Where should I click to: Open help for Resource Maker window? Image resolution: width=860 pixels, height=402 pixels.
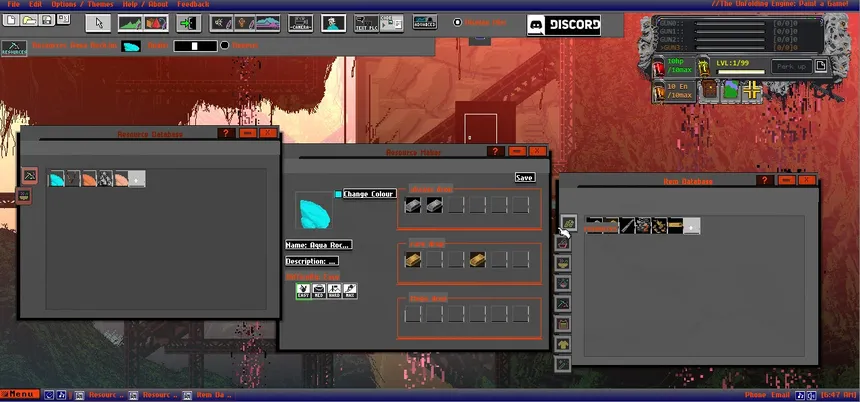[x=495, y=151]
